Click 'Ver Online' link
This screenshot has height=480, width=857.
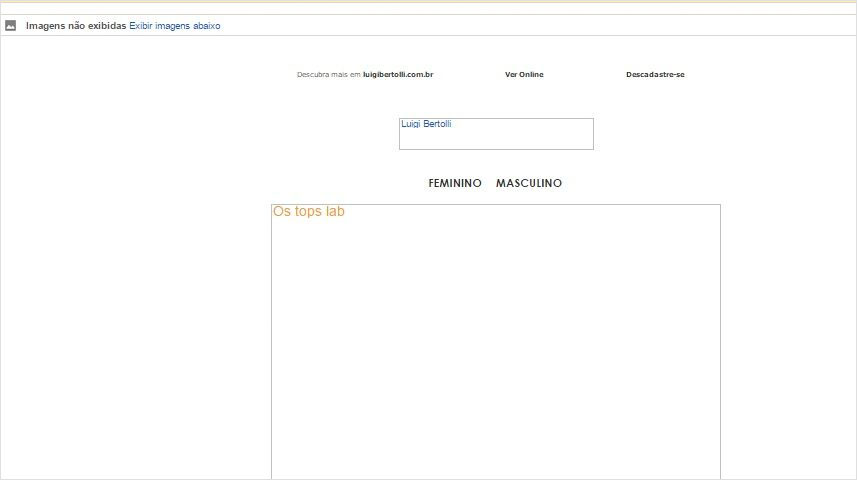point(524,74)
